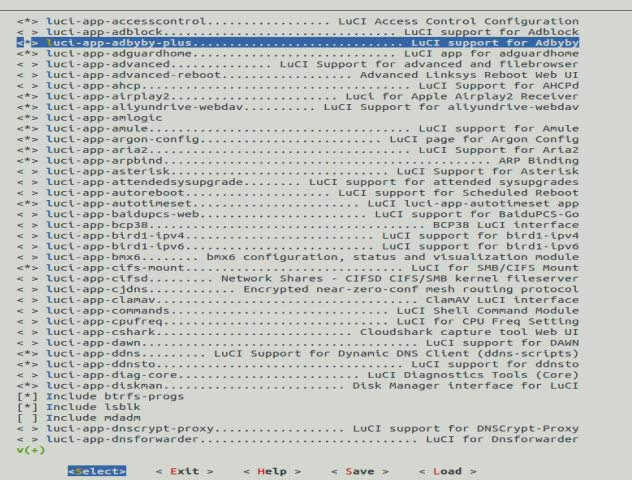The width and height of the screenshot is (632, 480).
Task: Select the luci-app-attendedsysupgrade entry
Action: (x=298, y=182)
